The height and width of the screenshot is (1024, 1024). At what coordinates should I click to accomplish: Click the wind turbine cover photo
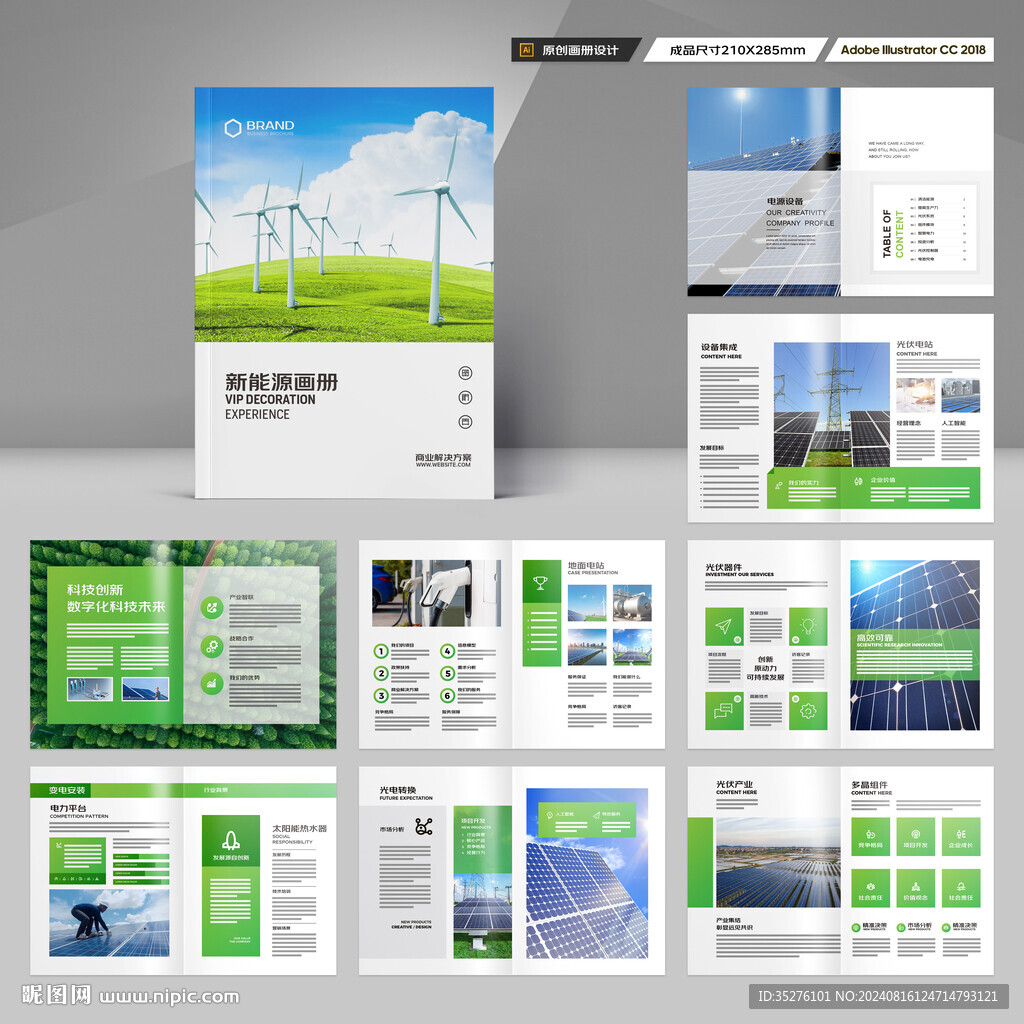pos(344,215)
